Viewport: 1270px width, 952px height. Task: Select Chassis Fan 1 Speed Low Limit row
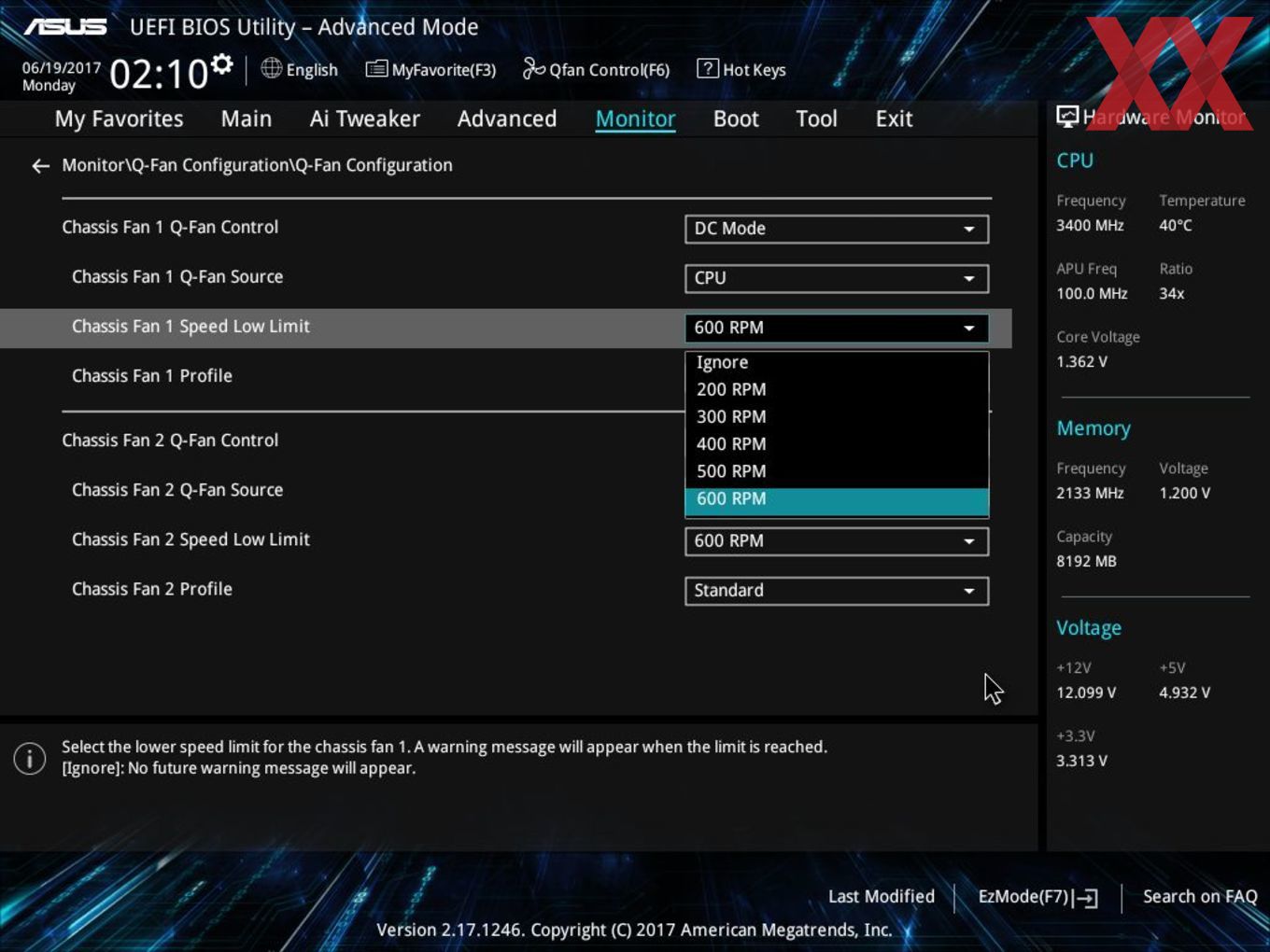(505, 328)
